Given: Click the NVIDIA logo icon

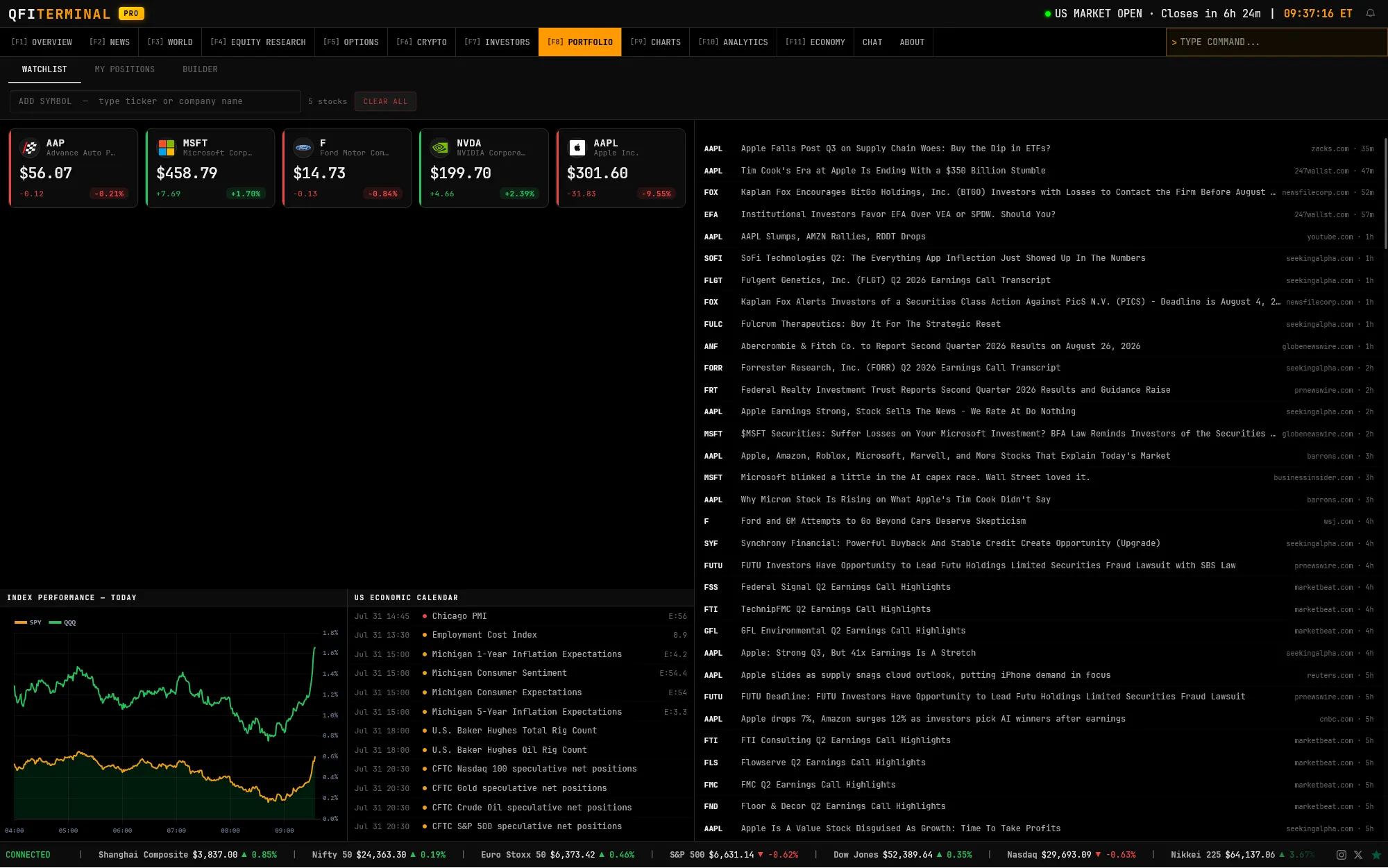Looking at the screenshot, I should (x=440, y=148).
